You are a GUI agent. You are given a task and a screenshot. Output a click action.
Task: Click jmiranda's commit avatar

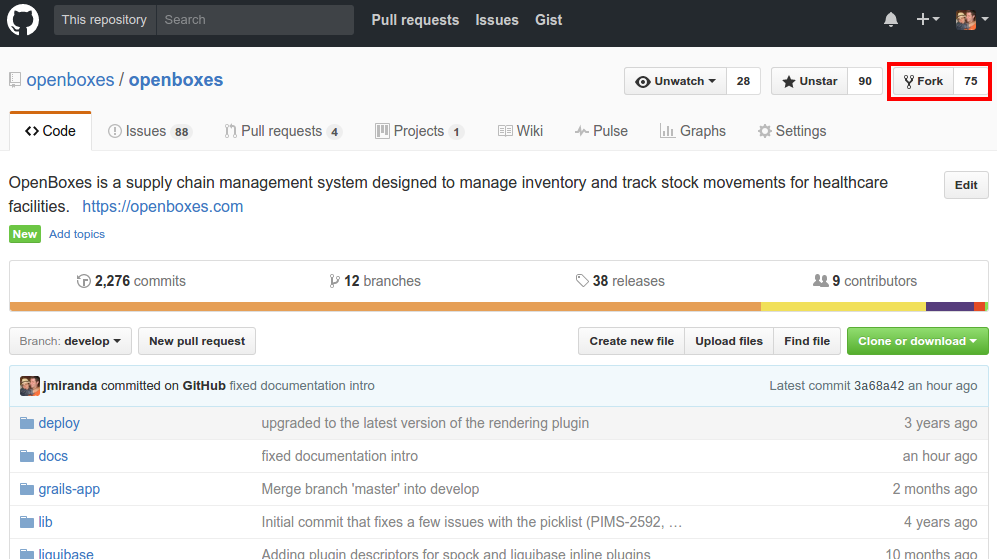pos(29,386)
